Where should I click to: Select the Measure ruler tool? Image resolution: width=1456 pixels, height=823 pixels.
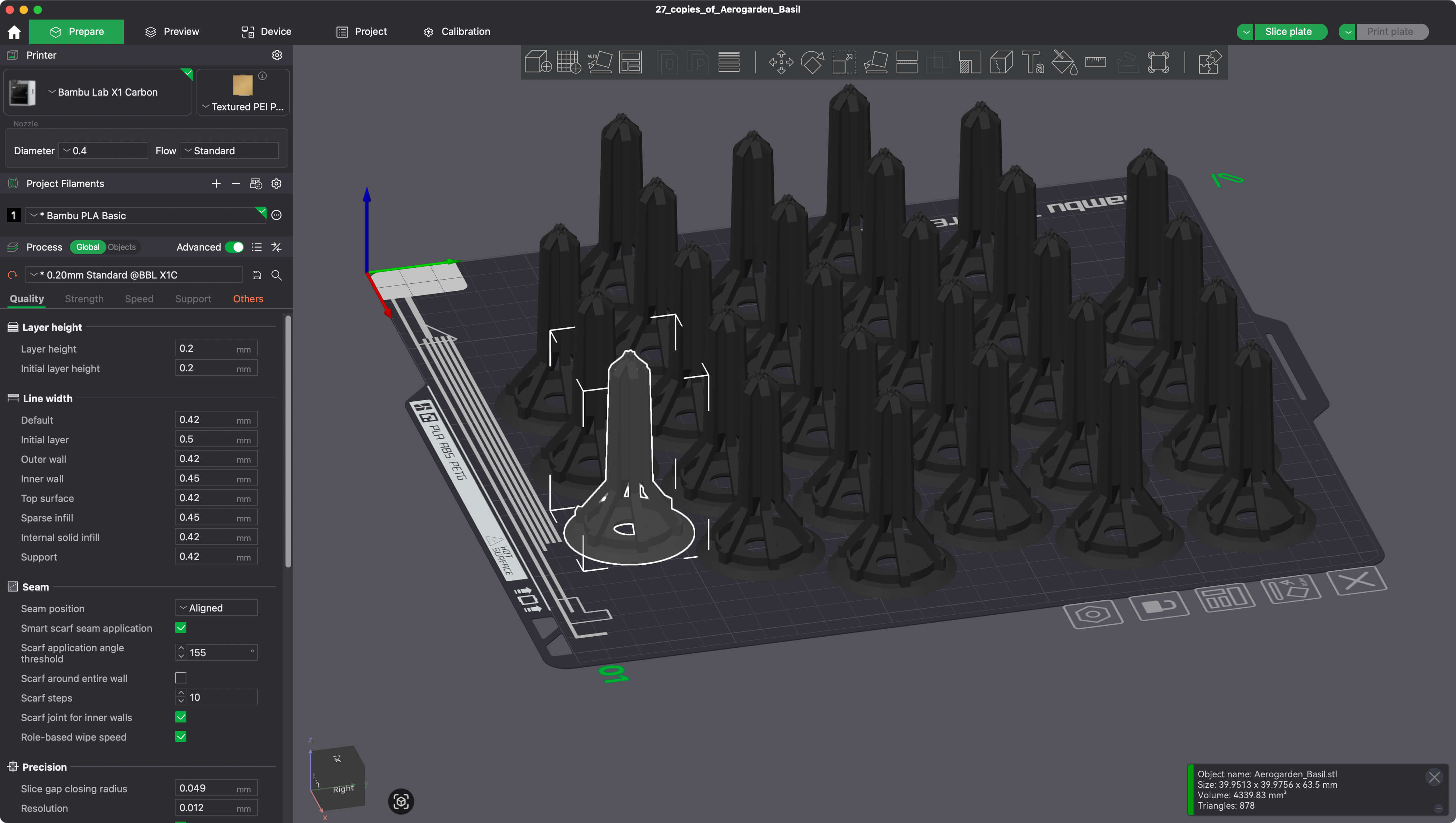click(1095, 62)
